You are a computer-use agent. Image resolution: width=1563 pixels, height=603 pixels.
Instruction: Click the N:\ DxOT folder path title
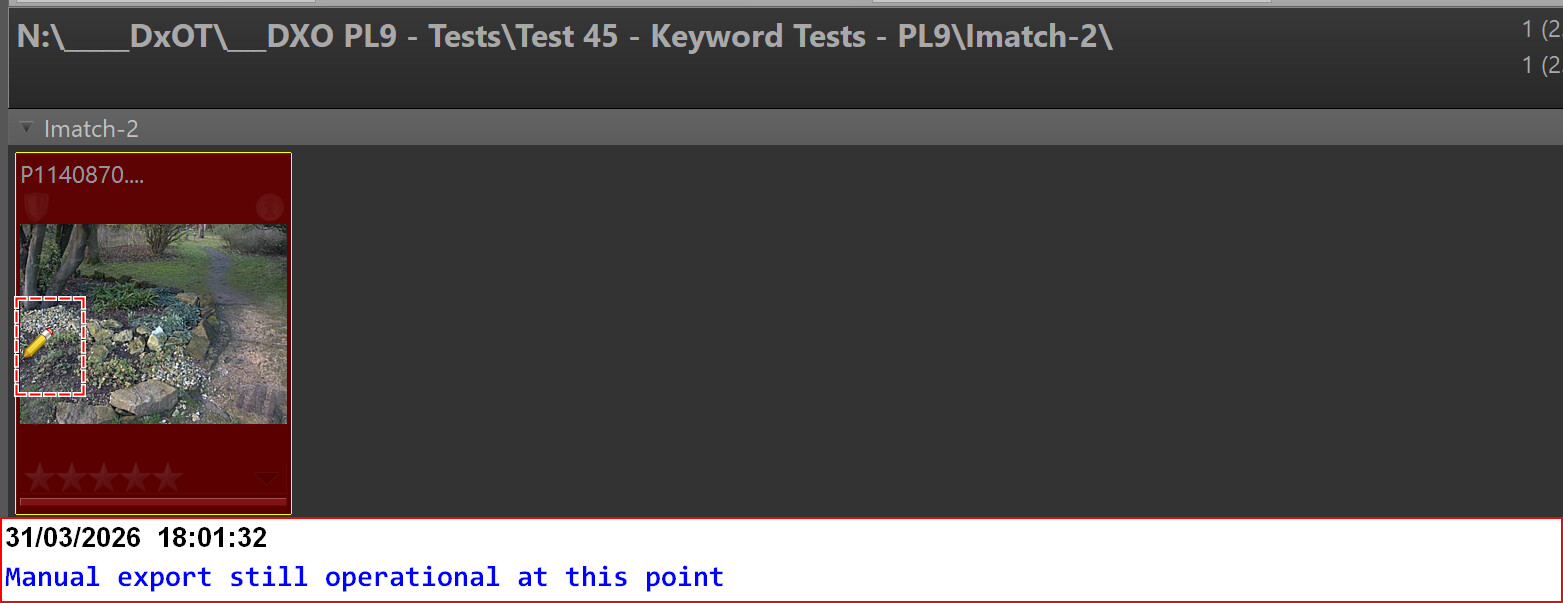[x=565, y=38]
